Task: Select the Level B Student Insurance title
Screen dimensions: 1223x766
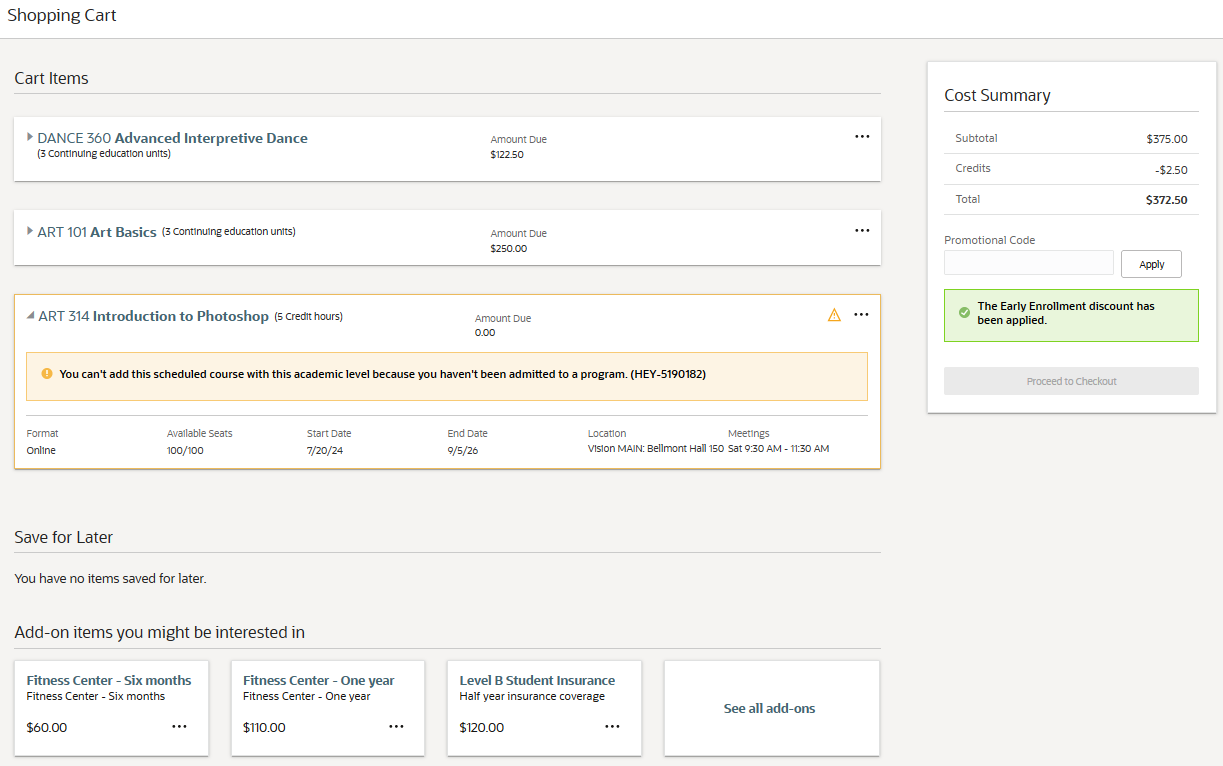Action: [x=537, y=680]
